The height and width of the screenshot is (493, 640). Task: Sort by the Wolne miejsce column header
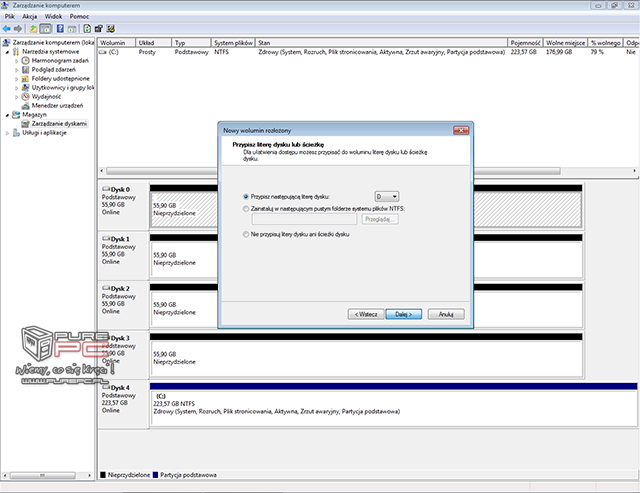tap(566, 42)
